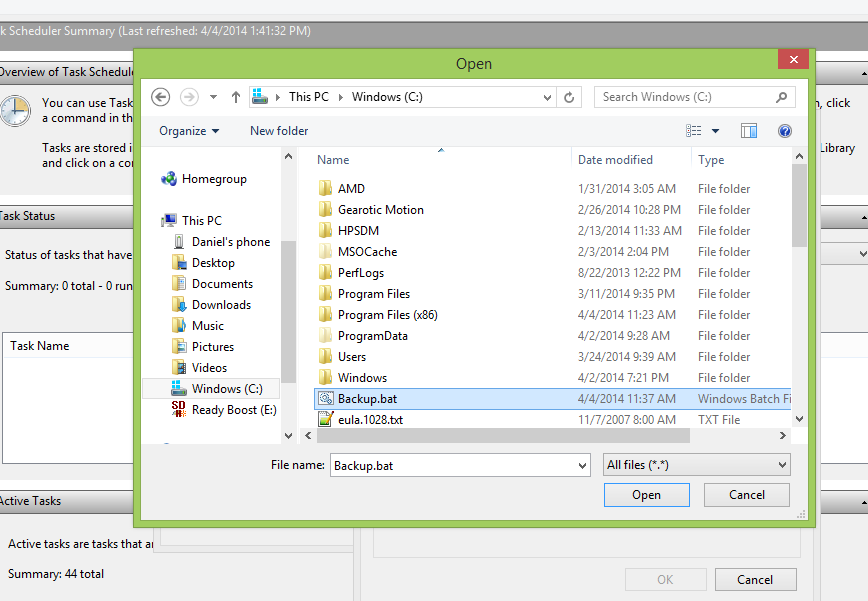Click the Help question mark icon
This screenshot has width=868, height=601.
pos(785,131)
